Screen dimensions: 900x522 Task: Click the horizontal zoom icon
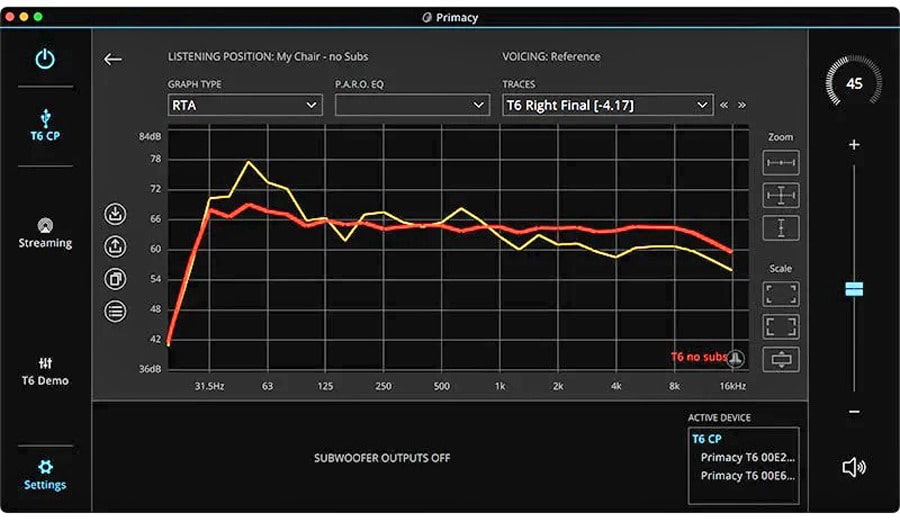781,163
